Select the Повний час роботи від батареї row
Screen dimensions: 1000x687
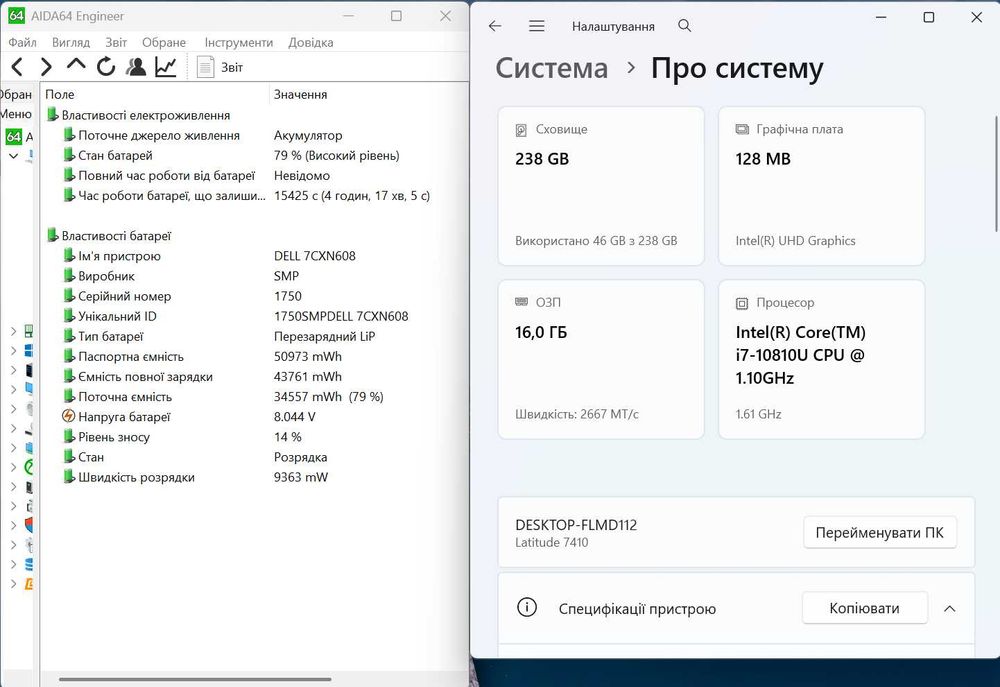(x=255, y=175)
